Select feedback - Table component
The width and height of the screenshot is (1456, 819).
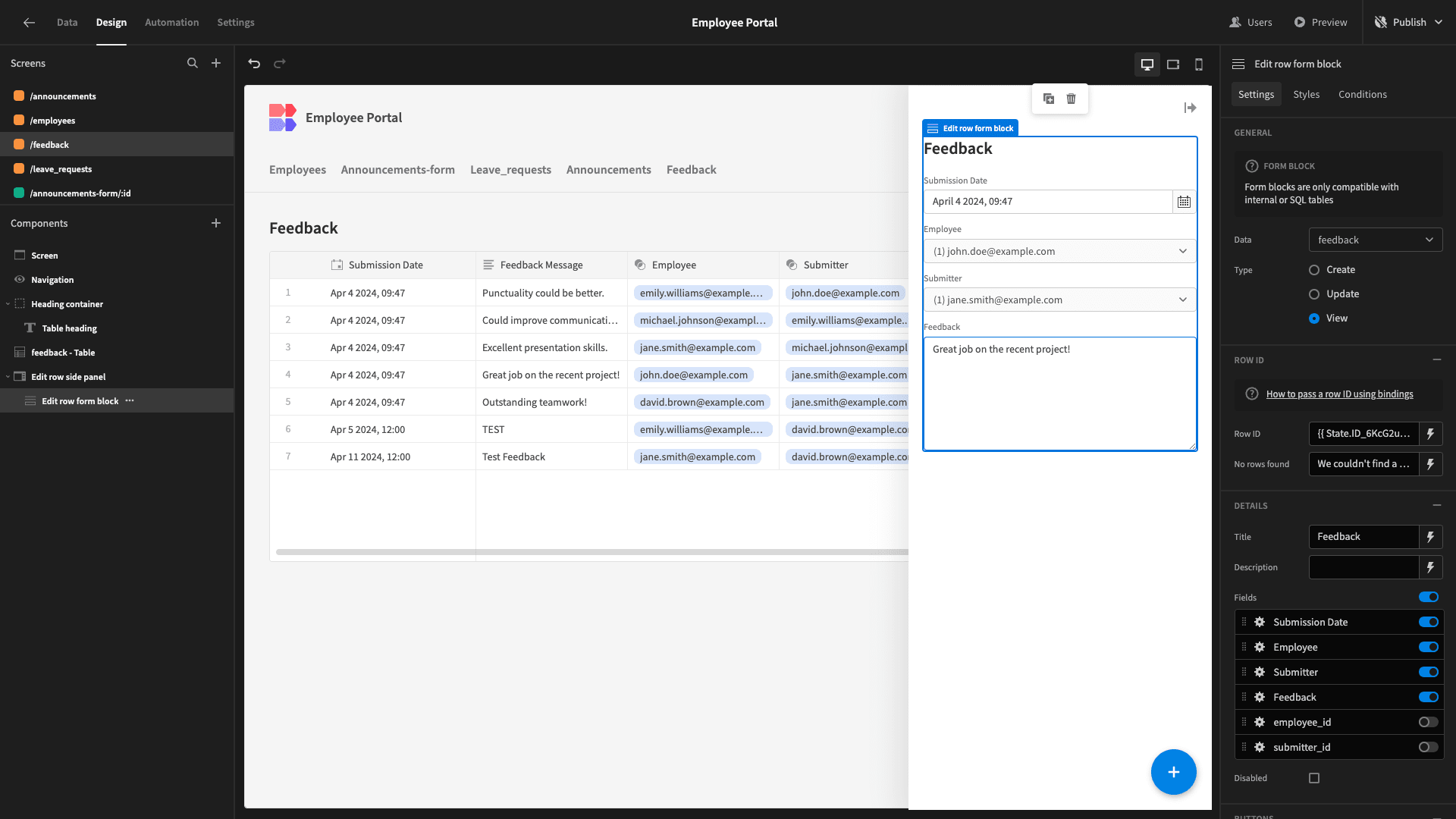click(117, 353)
